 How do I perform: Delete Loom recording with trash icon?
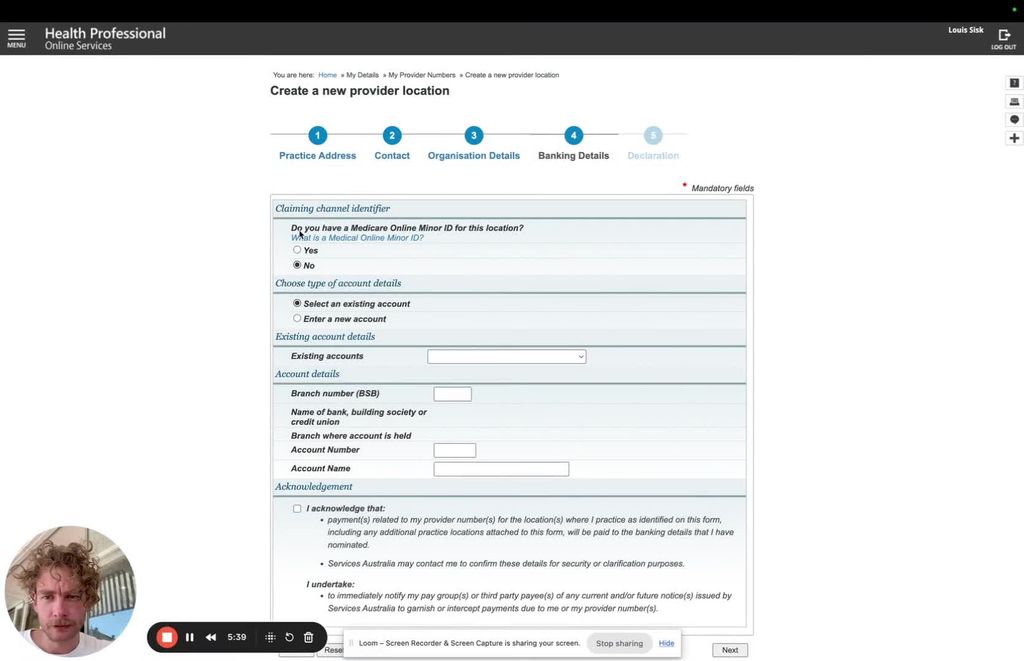[309, 637]
